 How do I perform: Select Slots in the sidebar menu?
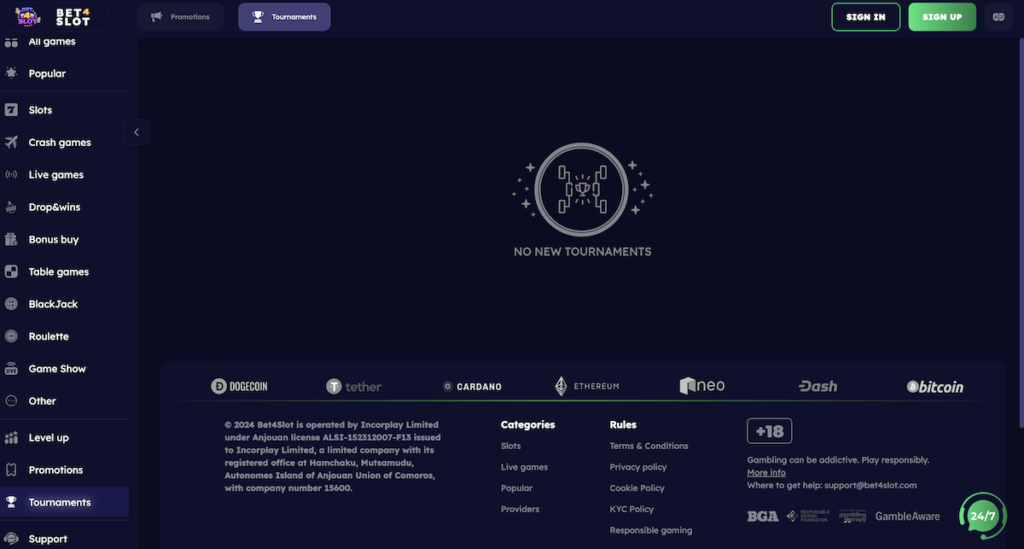[40, 110]
